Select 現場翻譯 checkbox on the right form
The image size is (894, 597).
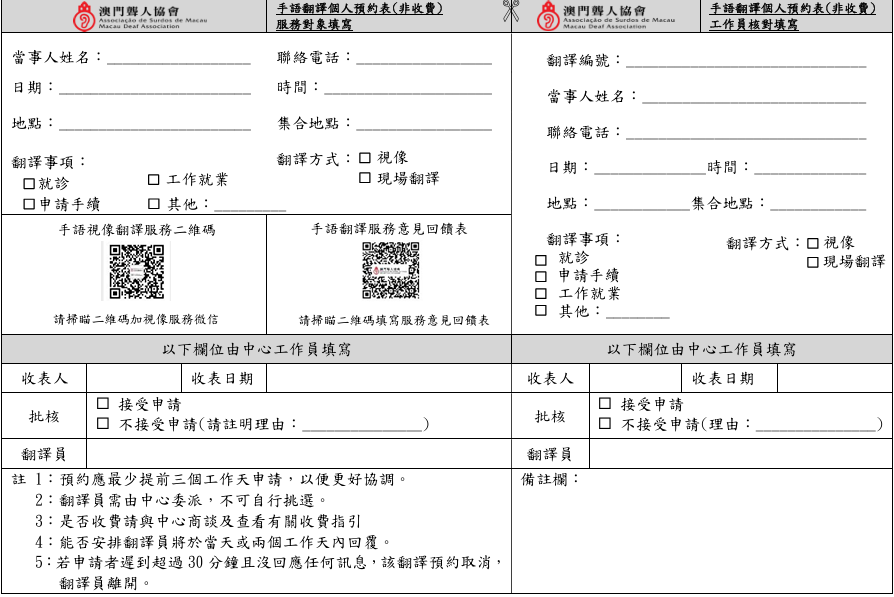[x=813, y=262]
